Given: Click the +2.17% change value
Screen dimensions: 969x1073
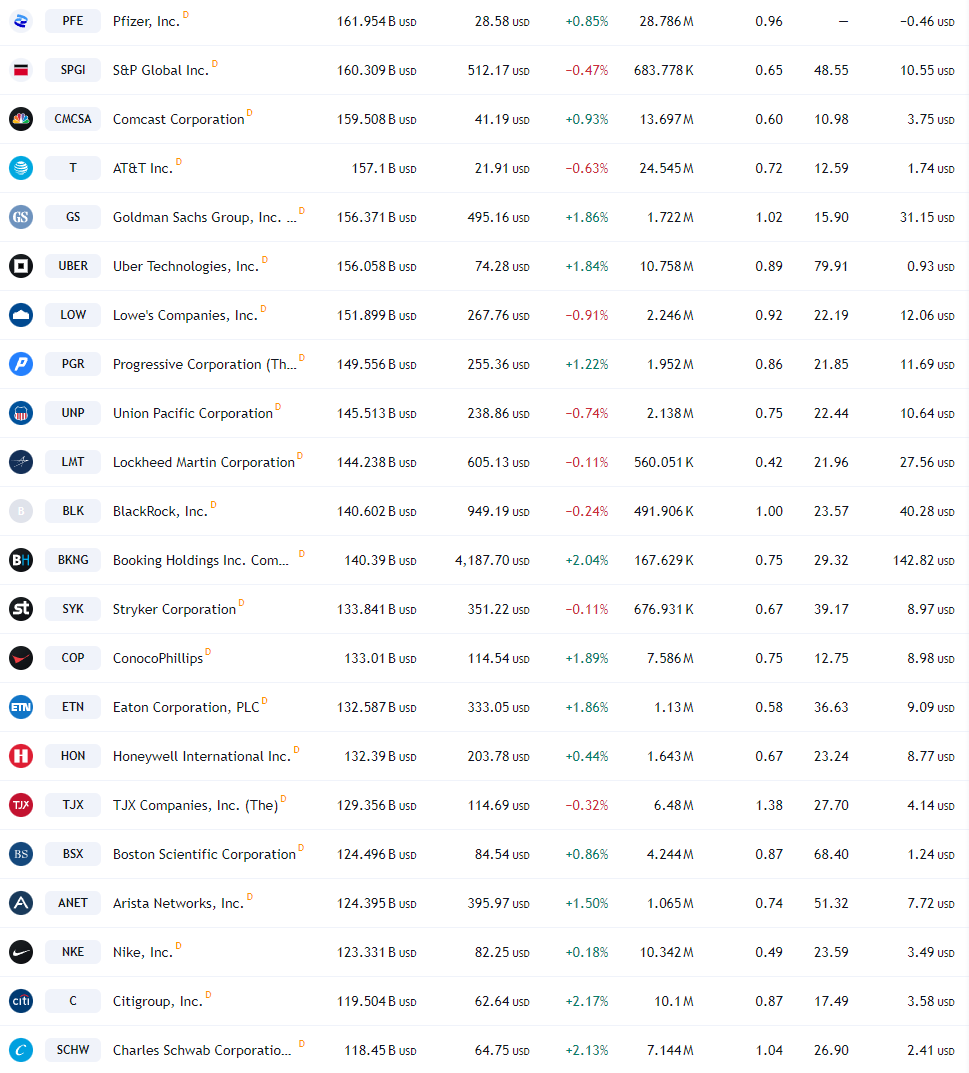Looking at the screenshot, I should click(x=586, y=1002).
